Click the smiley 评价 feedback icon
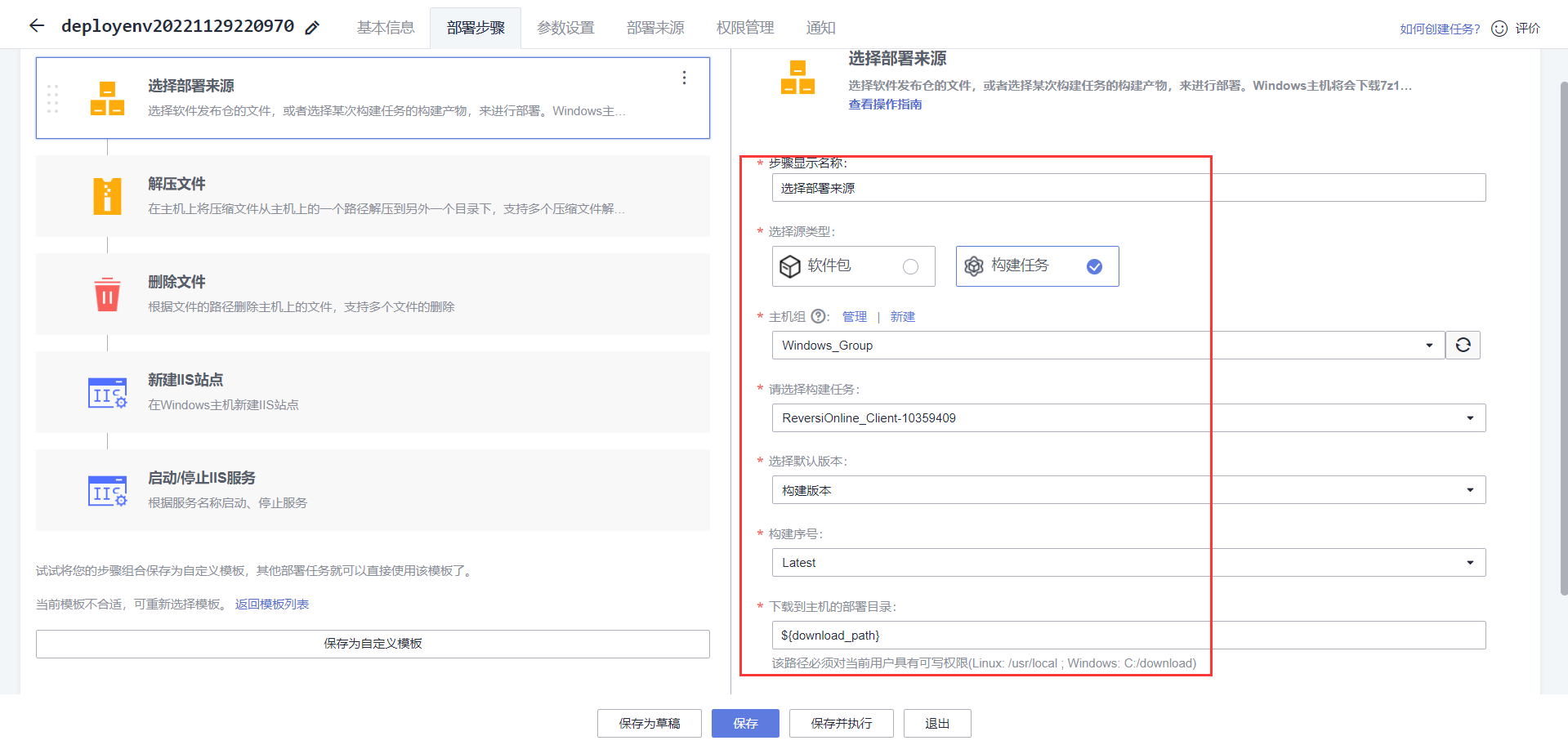This screenshot has height=745, width=1568. click(1499, 28)
